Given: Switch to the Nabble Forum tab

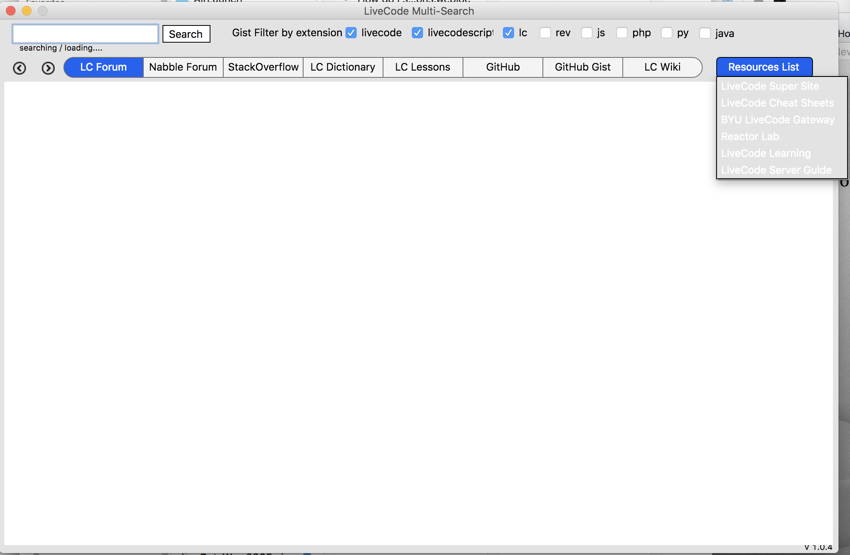Looking at the screenshot, I should tap(183, 67).
